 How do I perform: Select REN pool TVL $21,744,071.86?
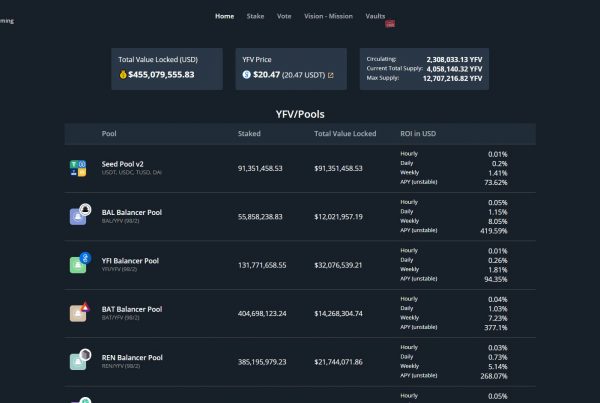[338, 362]
